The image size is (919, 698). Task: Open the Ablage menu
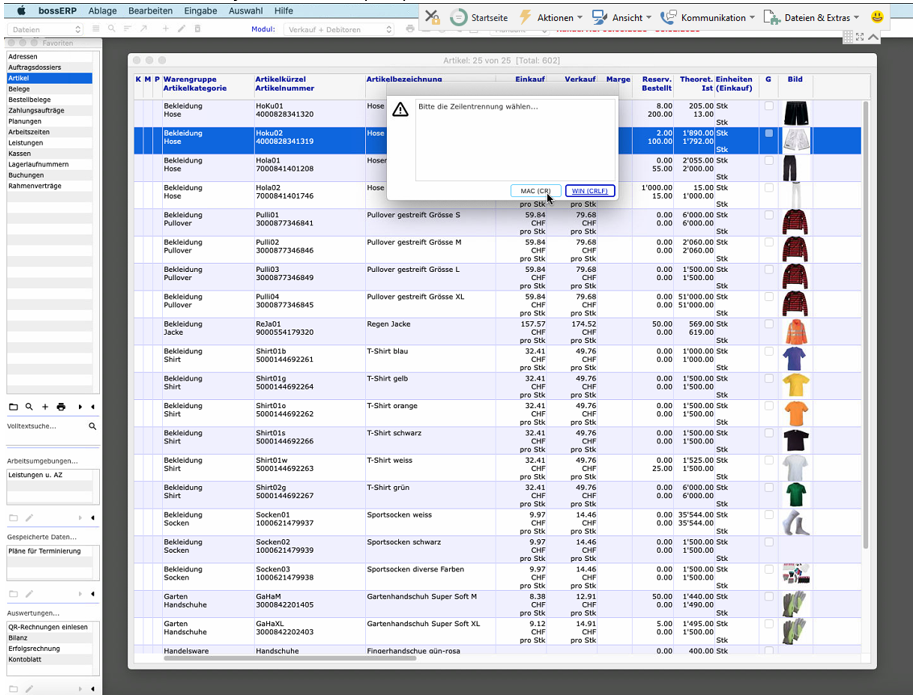101,10
